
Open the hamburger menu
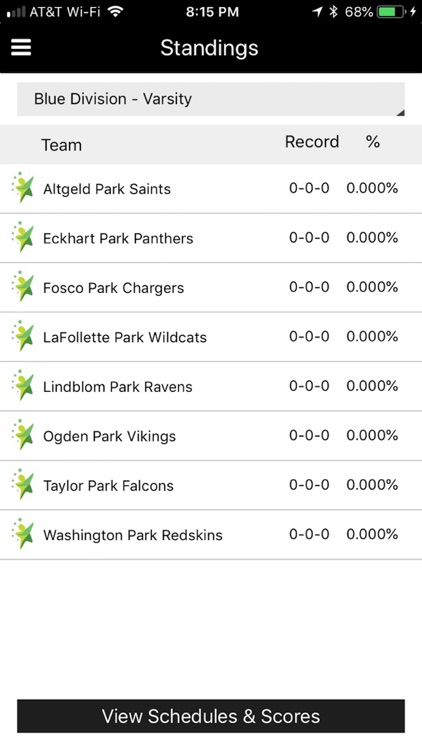pyautogui.click(x=21, y=47)
